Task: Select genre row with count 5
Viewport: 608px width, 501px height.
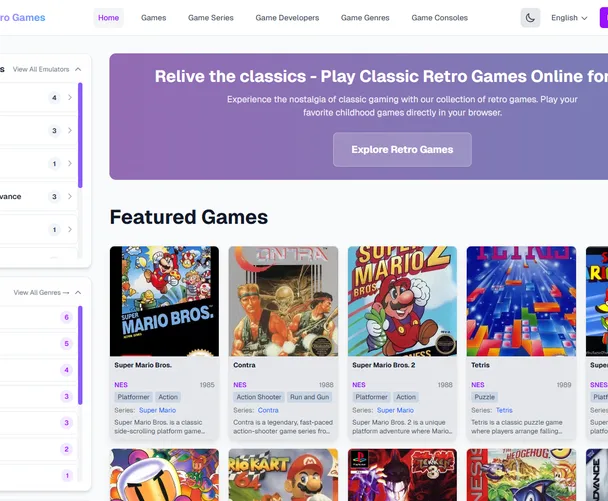Action: (38, 344)
